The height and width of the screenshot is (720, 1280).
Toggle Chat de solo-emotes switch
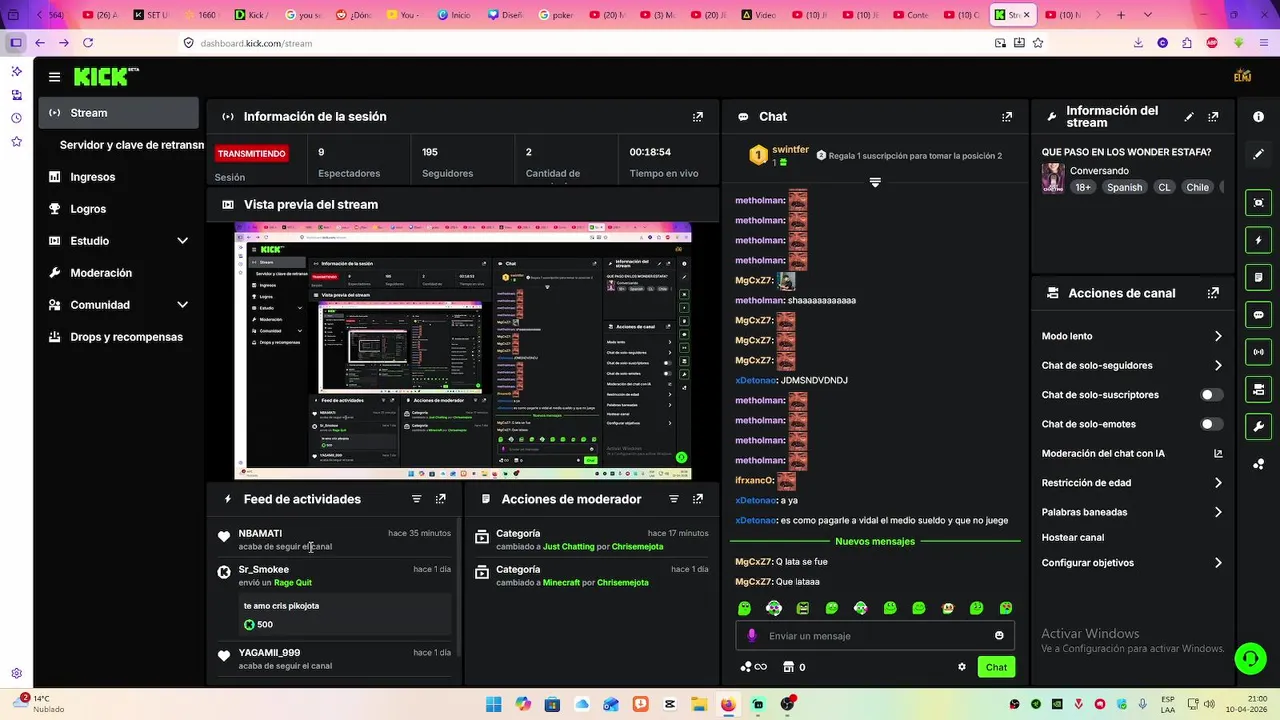[x=1212, y=424]
